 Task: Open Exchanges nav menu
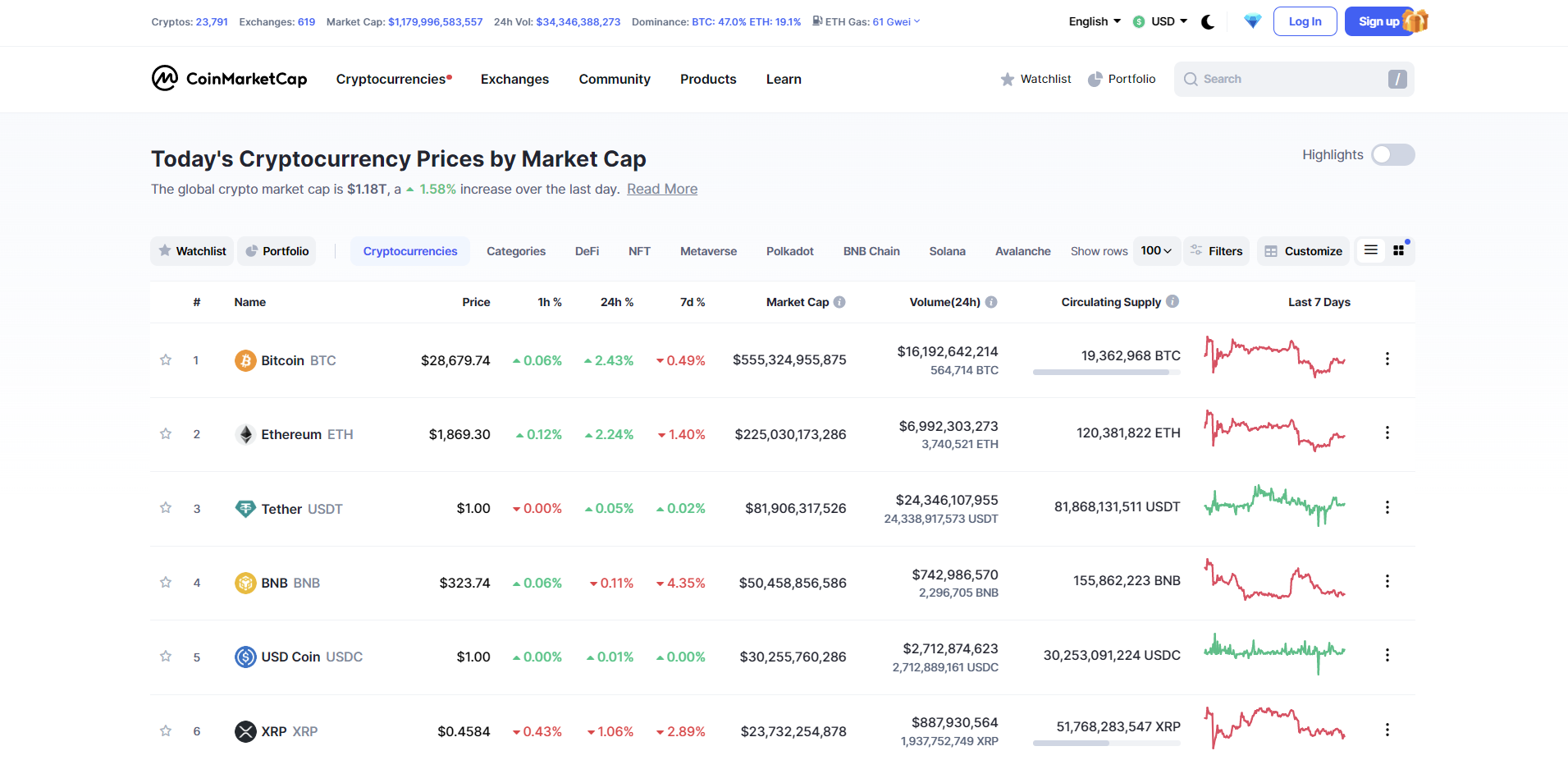(514, 79)
